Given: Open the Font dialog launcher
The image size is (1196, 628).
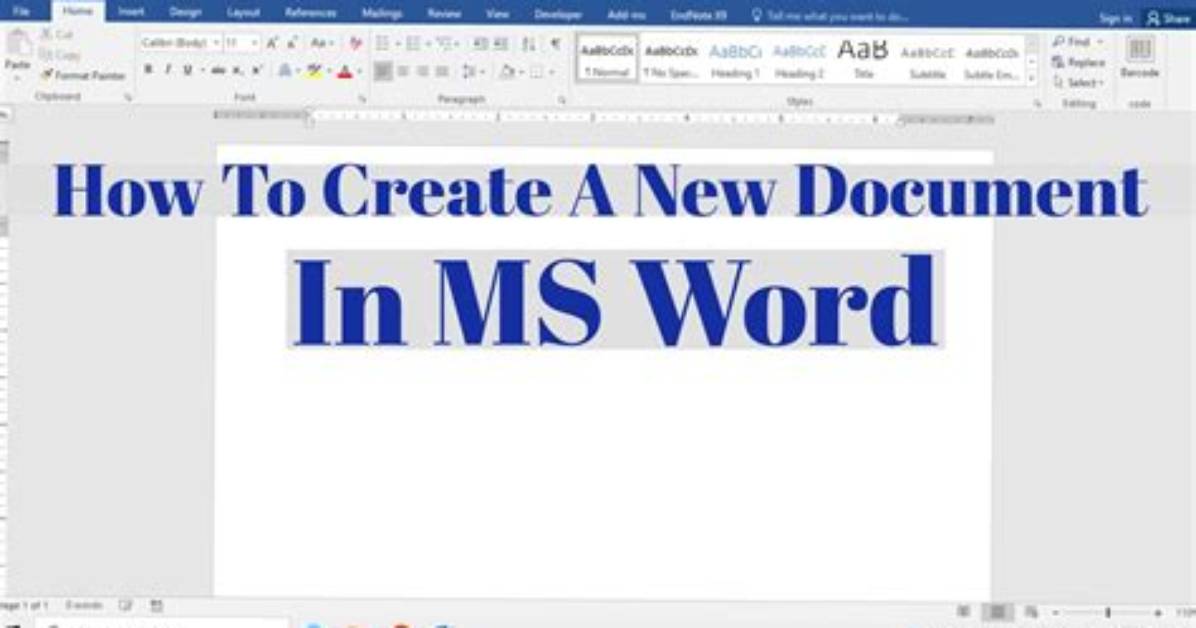Looking at the screenshot, I should pos(362,98).
